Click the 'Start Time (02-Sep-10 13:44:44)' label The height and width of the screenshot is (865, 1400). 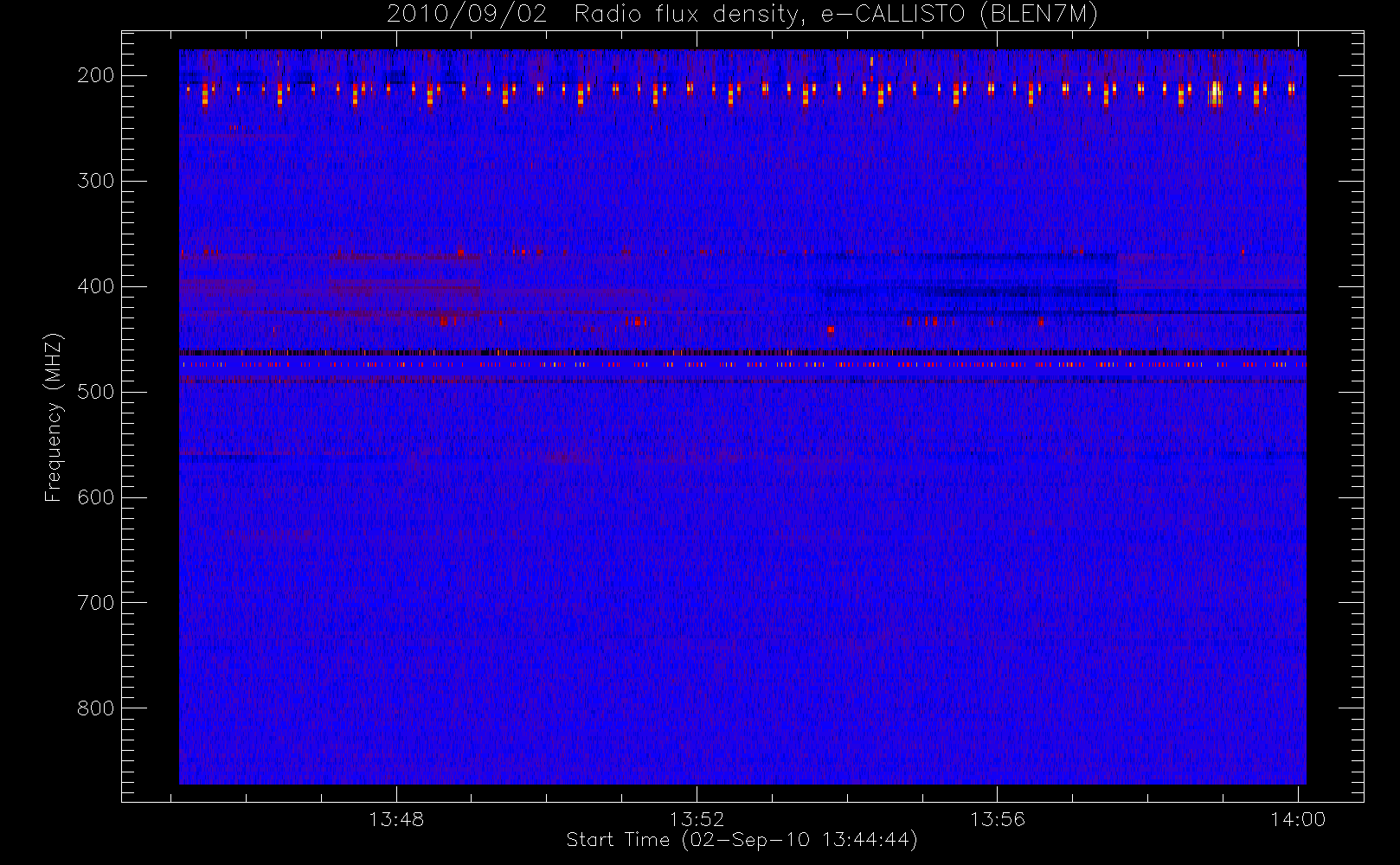742,840
